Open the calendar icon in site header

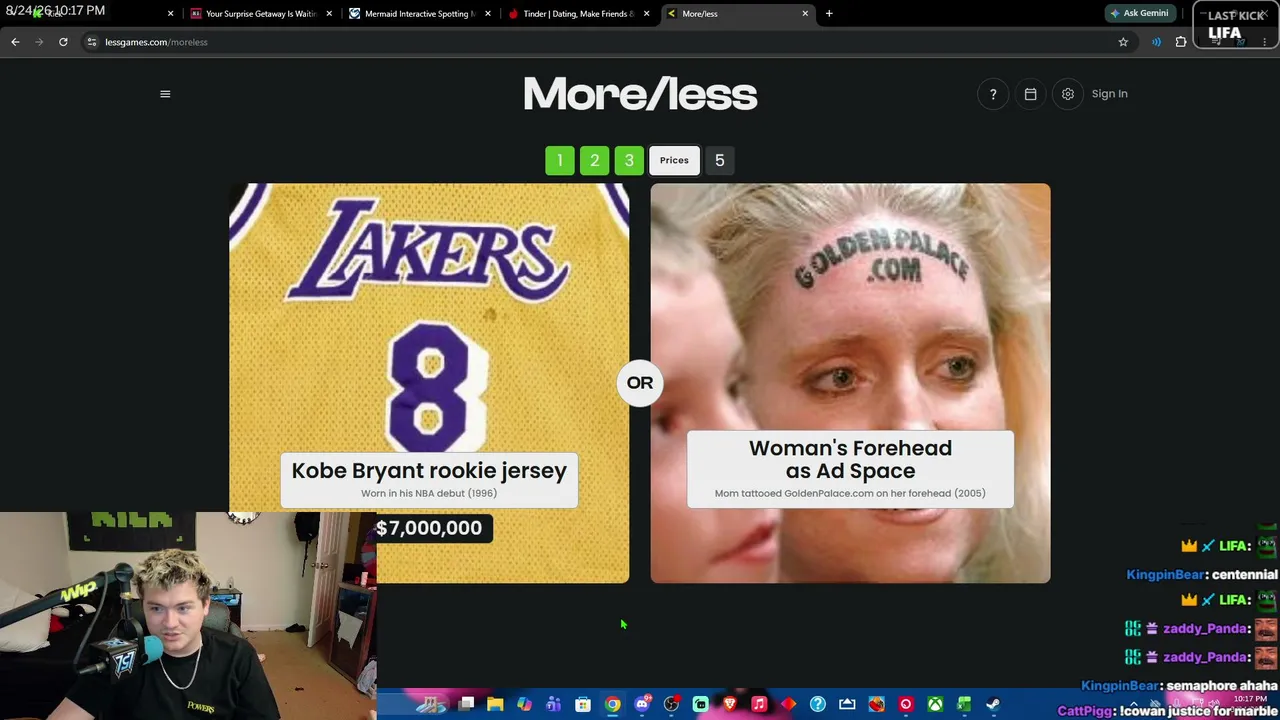point(1030,94)
